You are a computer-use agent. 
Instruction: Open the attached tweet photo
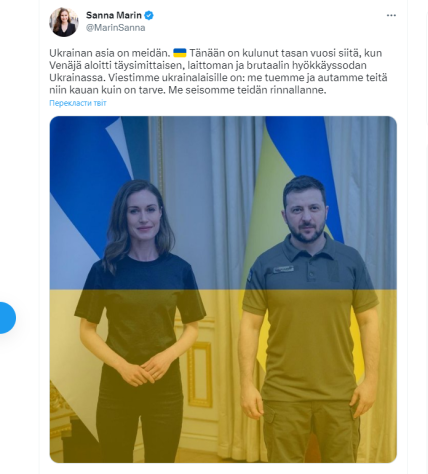coord(223,289)
